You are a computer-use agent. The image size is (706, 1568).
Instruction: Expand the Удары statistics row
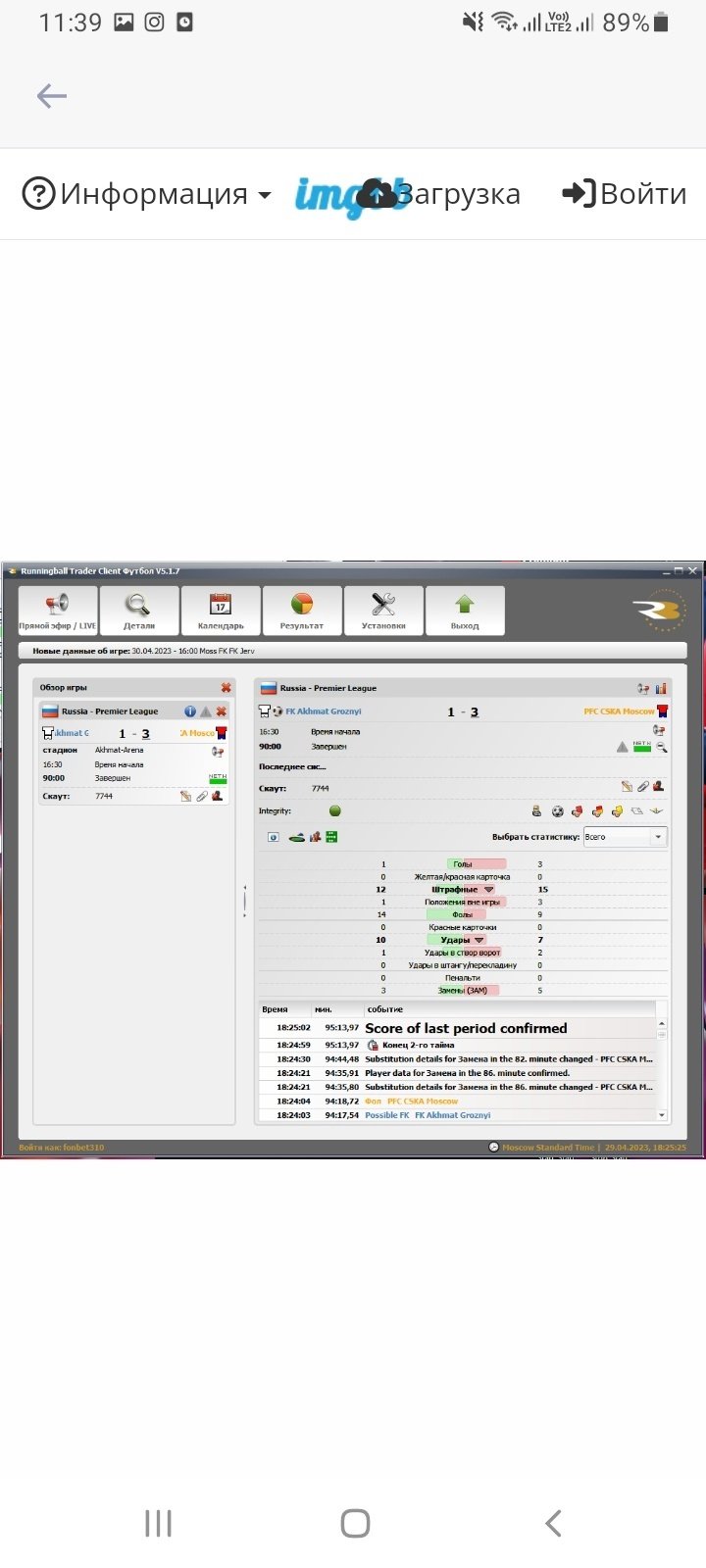point(479,940)
